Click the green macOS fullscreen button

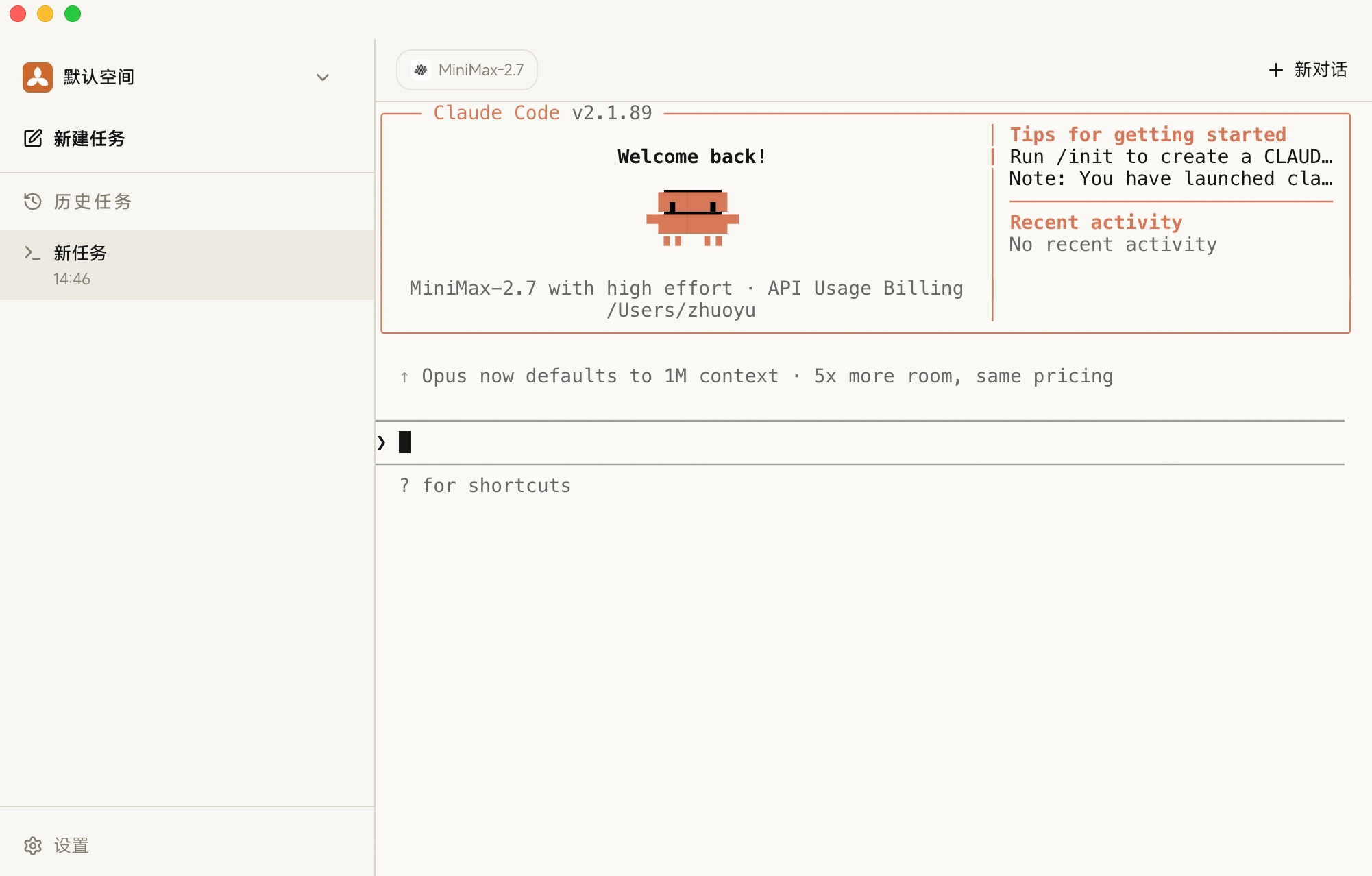pos(73,14)
